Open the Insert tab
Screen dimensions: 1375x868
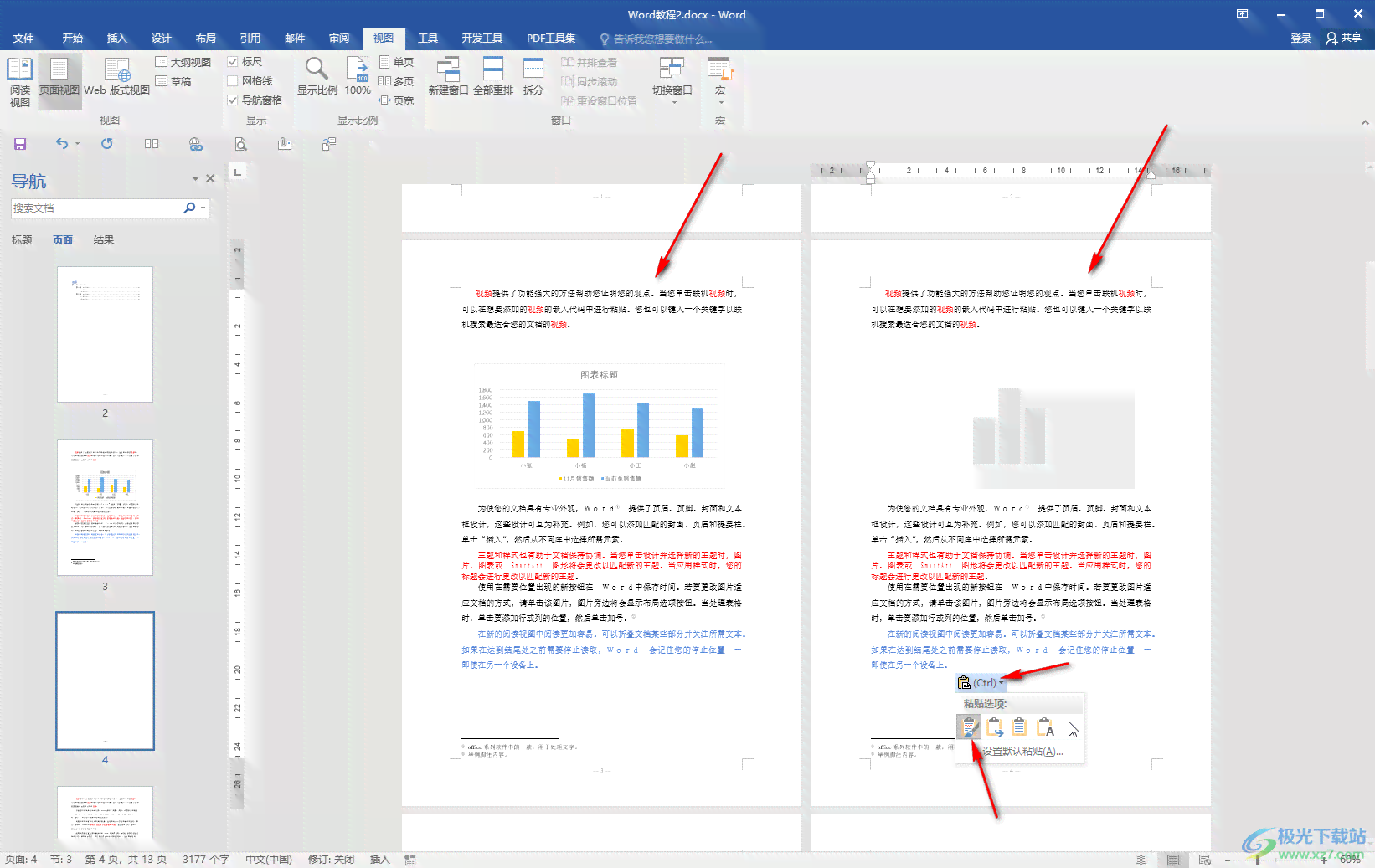116,39
